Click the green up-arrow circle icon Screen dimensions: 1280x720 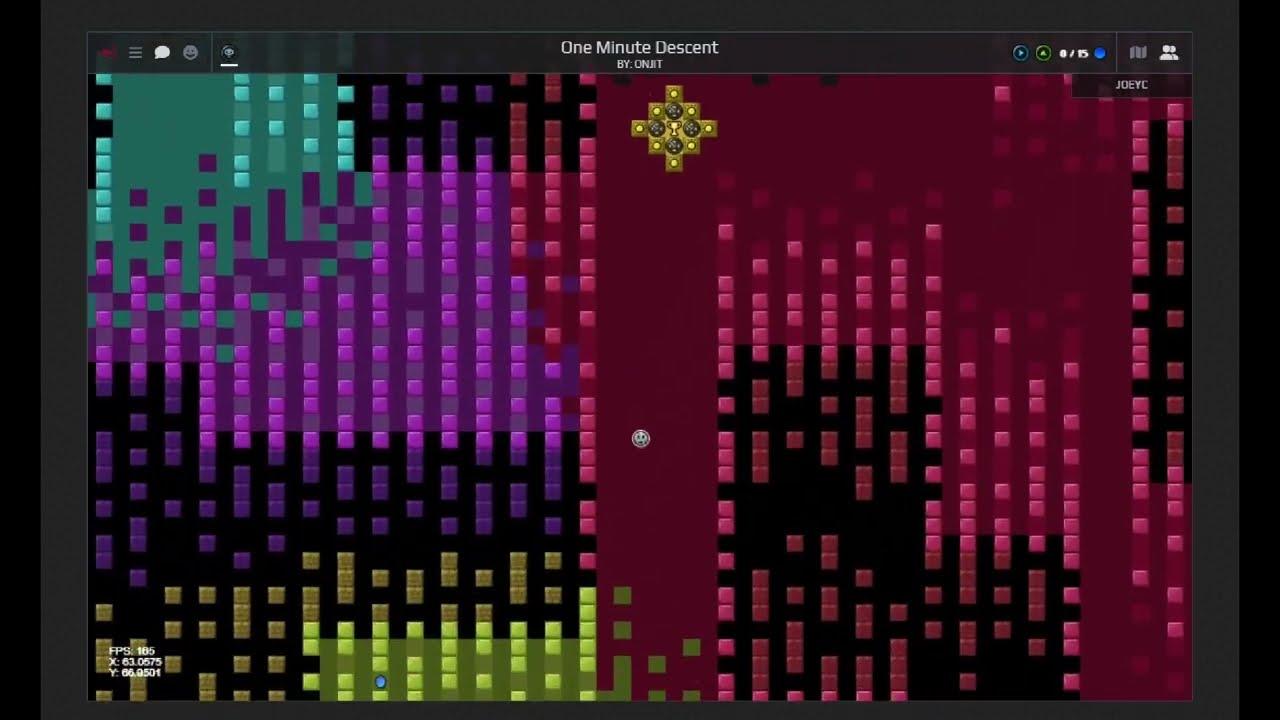(x=1043, y=53)
